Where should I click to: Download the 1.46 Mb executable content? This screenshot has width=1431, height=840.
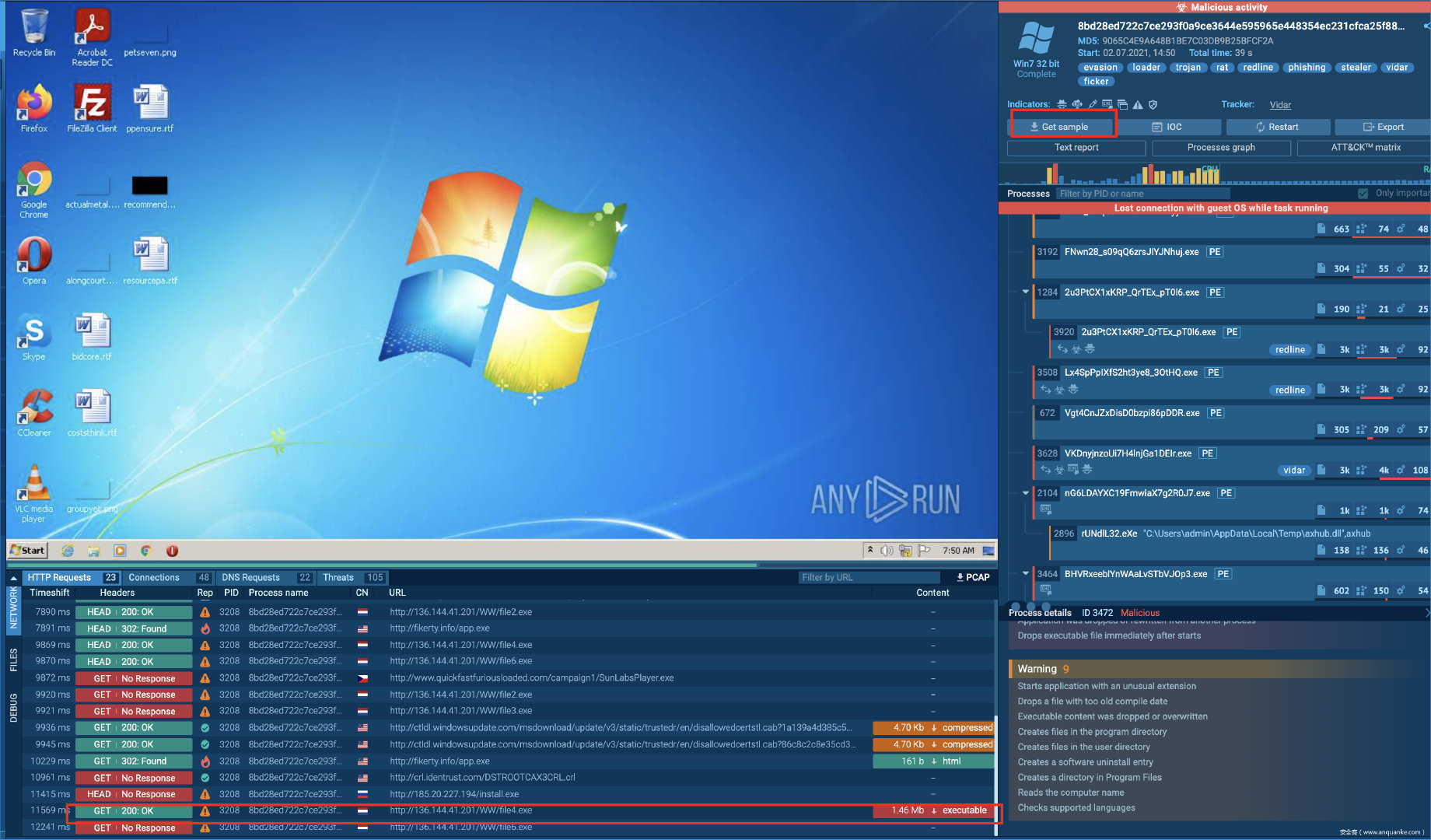(933, 810)
